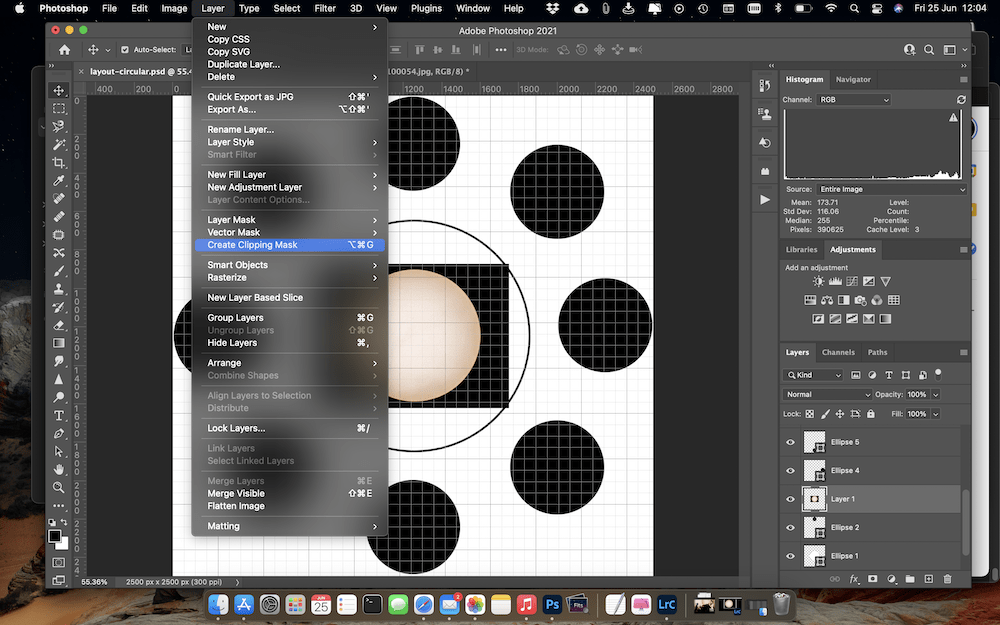
Task: Select the Move tool in the toolbar
Action: 59,91
